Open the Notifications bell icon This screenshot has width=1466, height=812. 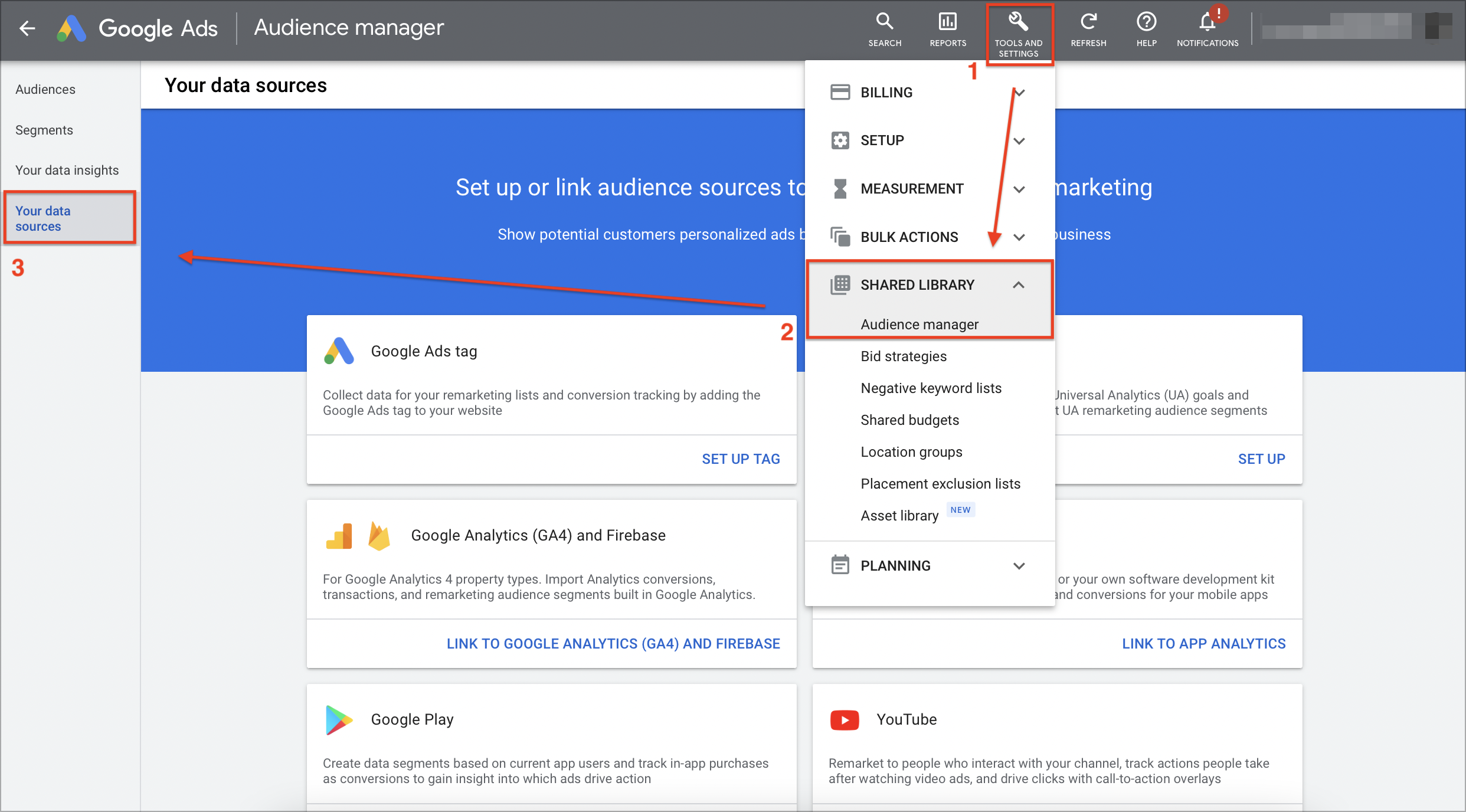pyautogui.click(x=1208, y=22)
